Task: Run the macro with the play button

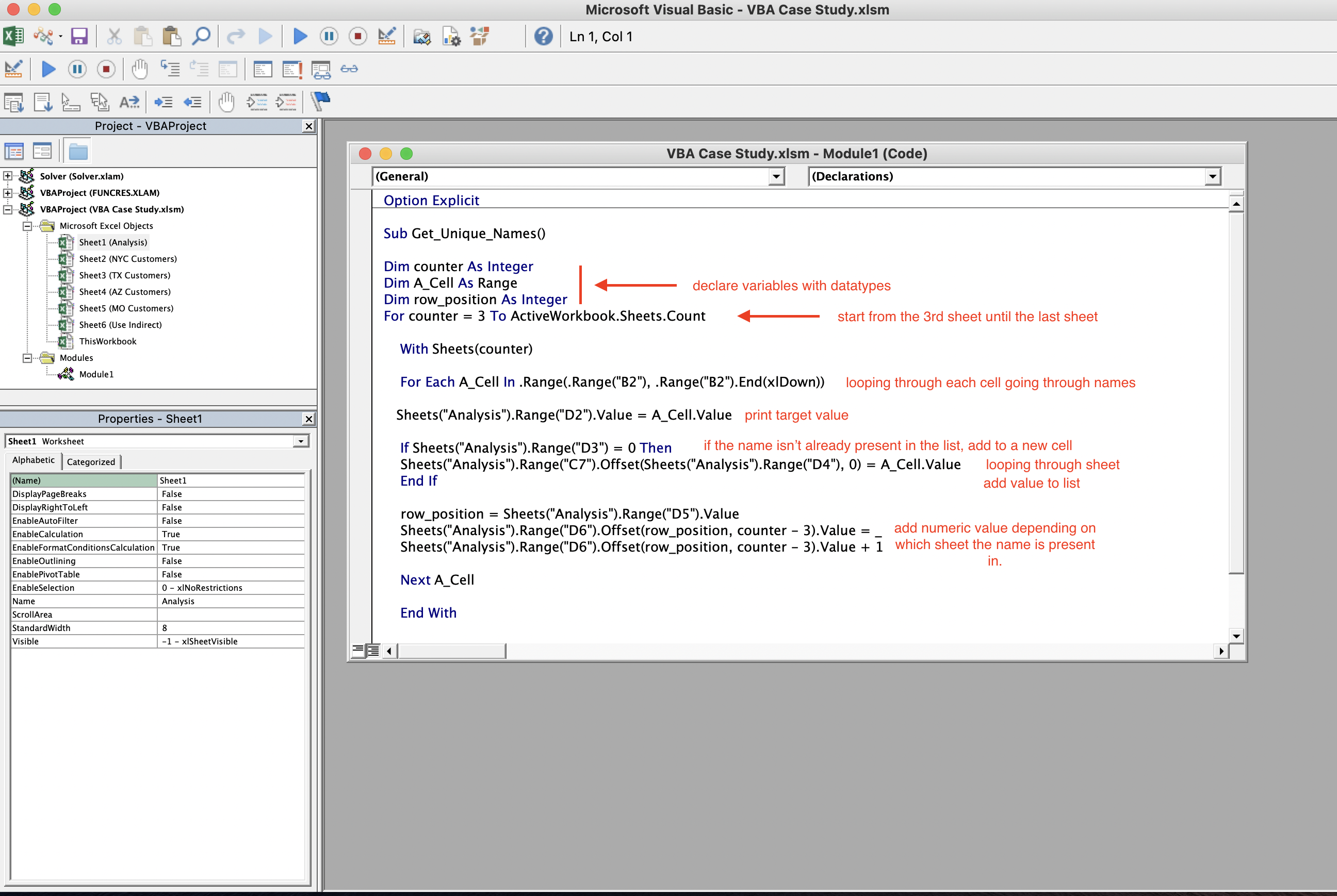Action: pyautogui.click(x=300, y=37)
